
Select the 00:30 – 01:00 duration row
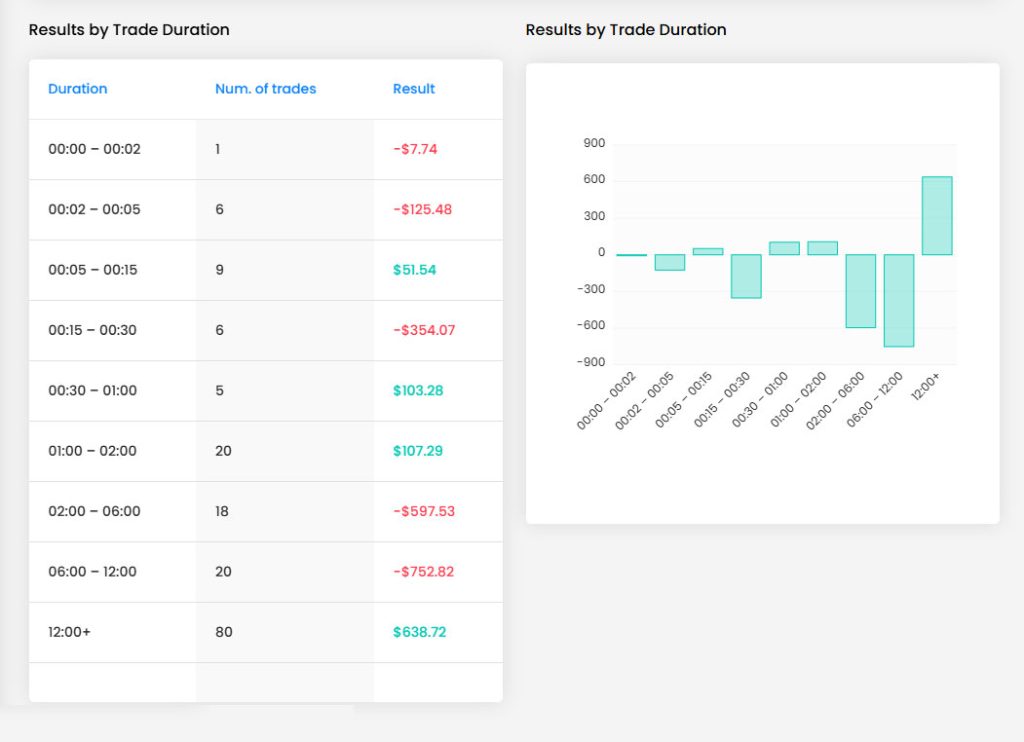[x=266, y=391]
